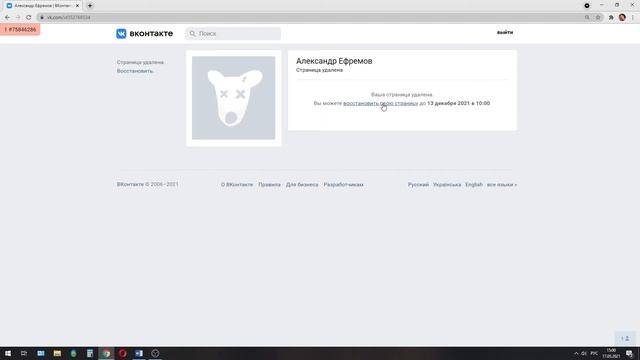Click the выйти logout link
Screen dimensions: 640x360
pos(505,32)
